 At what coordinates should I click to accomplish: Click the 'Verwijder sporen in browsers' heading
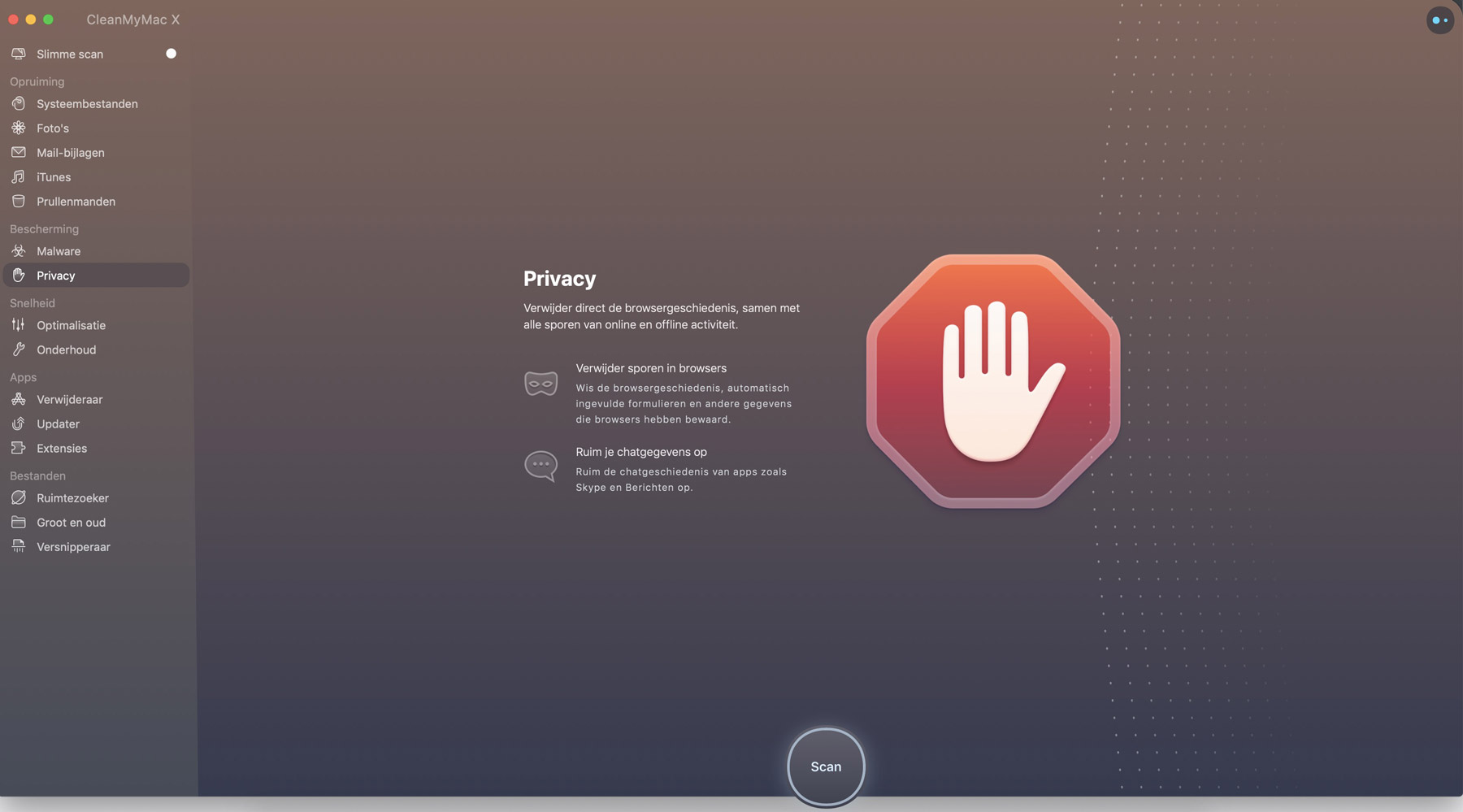(651, 368)
